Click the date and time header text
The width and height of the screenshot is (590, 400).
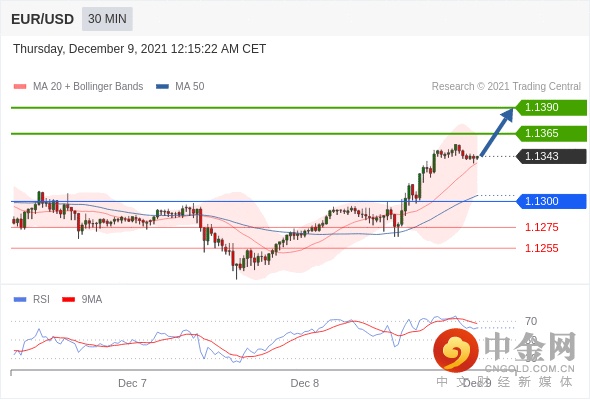pos(140,49)
